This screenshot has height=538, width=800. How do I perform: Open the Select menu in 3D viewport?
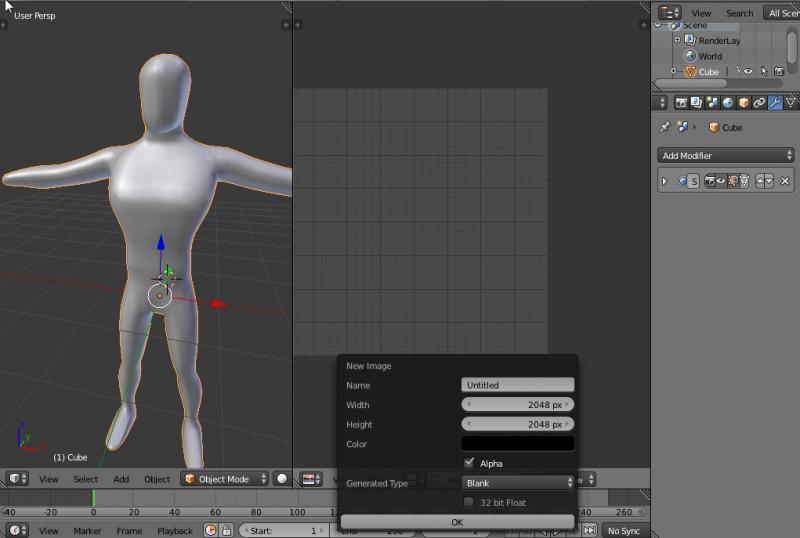(x=86, y=479)
